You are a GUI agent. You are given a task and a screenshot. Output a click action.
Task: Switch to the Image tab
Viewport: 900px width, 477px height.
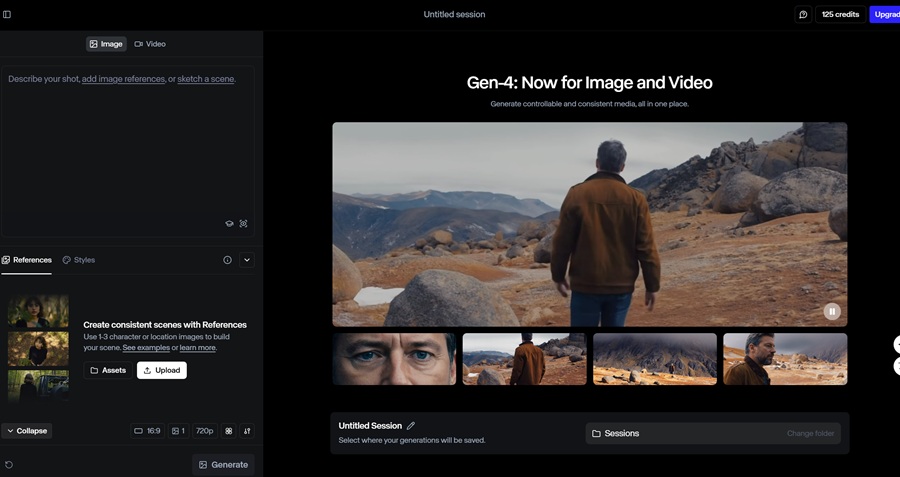106,44
